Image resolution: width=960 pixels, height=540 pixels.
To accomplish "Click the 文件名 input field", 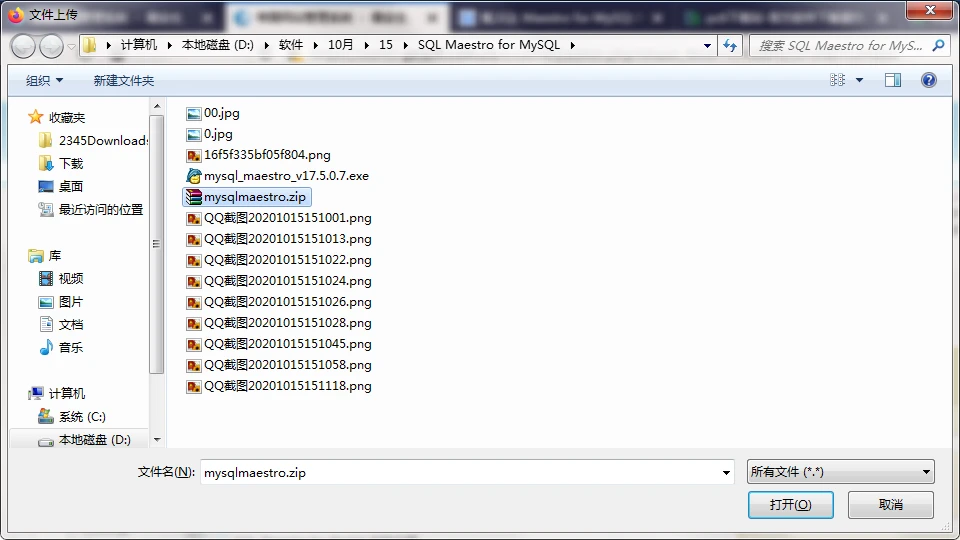I will point(459,472).
